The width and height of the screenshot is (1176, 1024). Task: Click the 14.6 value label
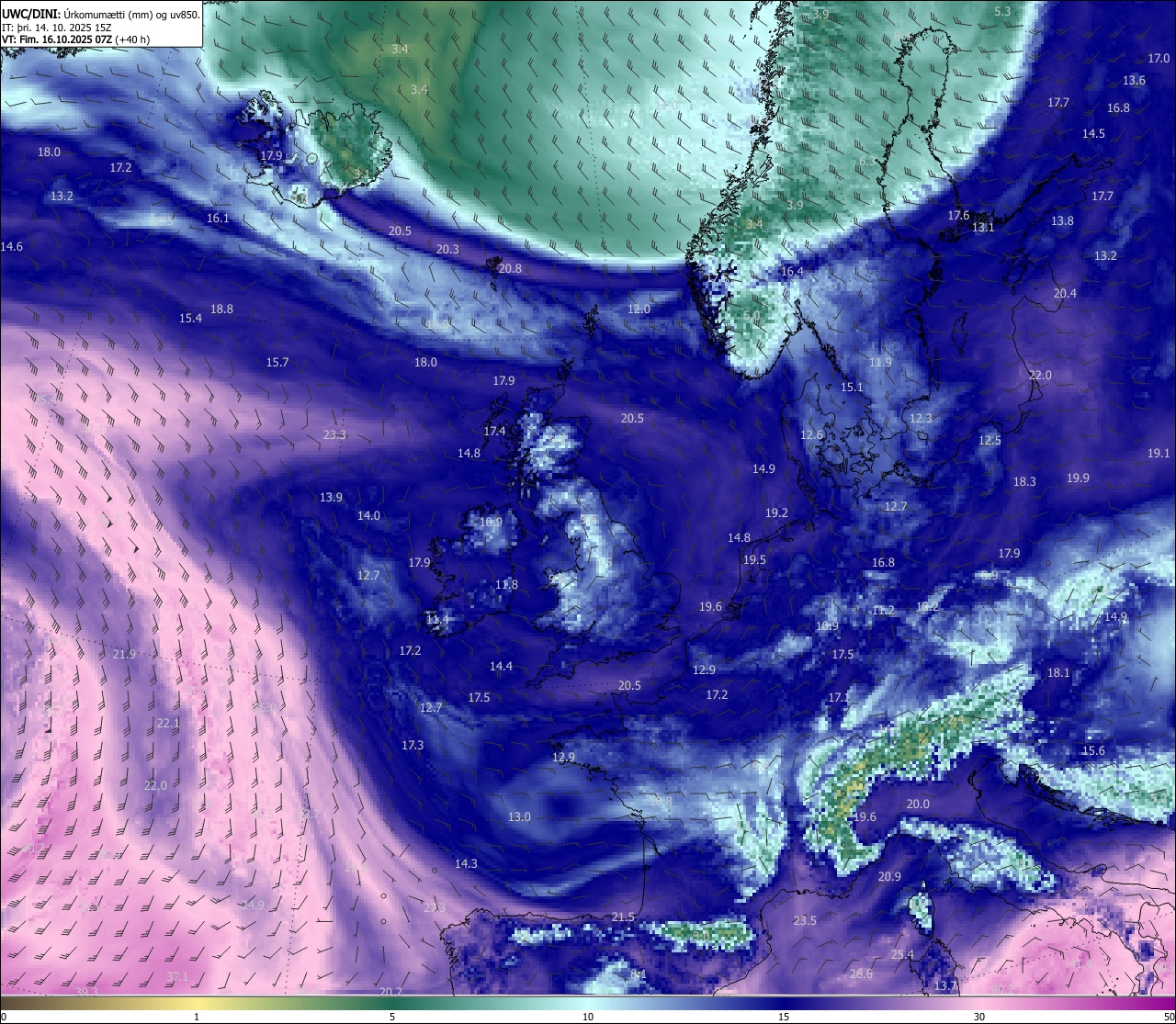click(x=12, y=246)
